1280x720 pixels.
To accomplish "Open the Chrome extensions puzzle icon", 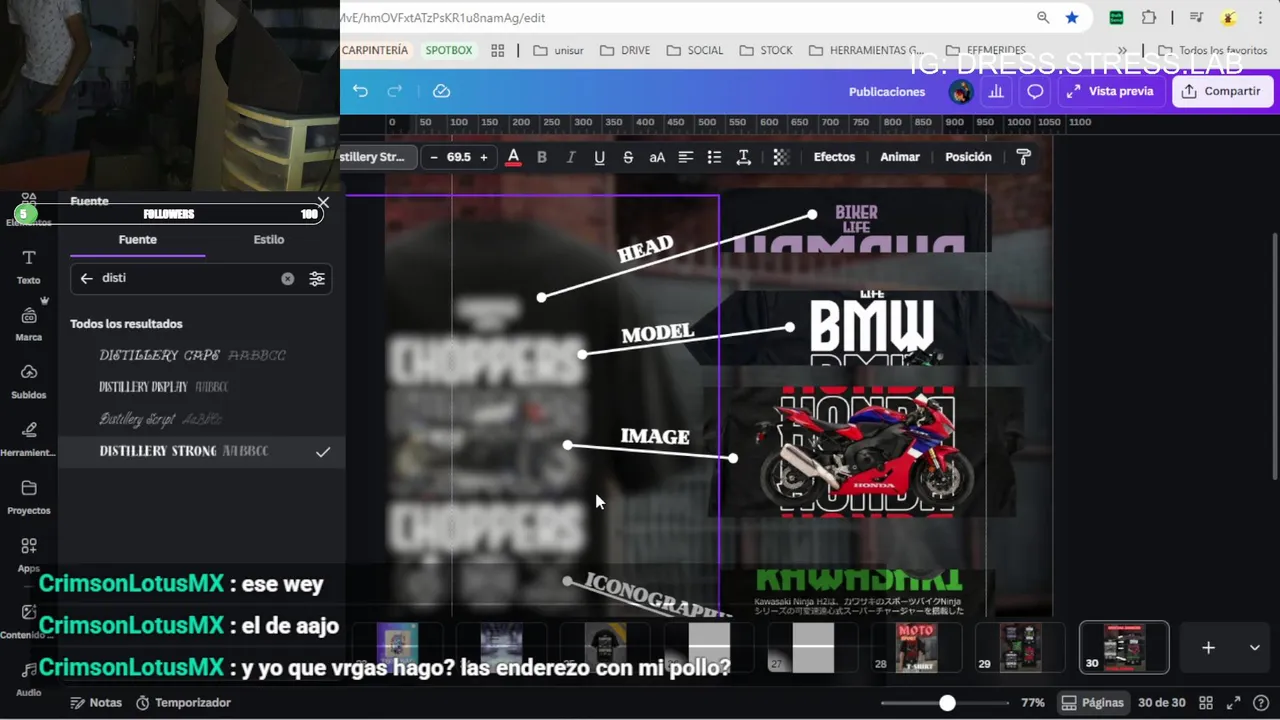I will pyautogui.click(x=1148, y=18).
